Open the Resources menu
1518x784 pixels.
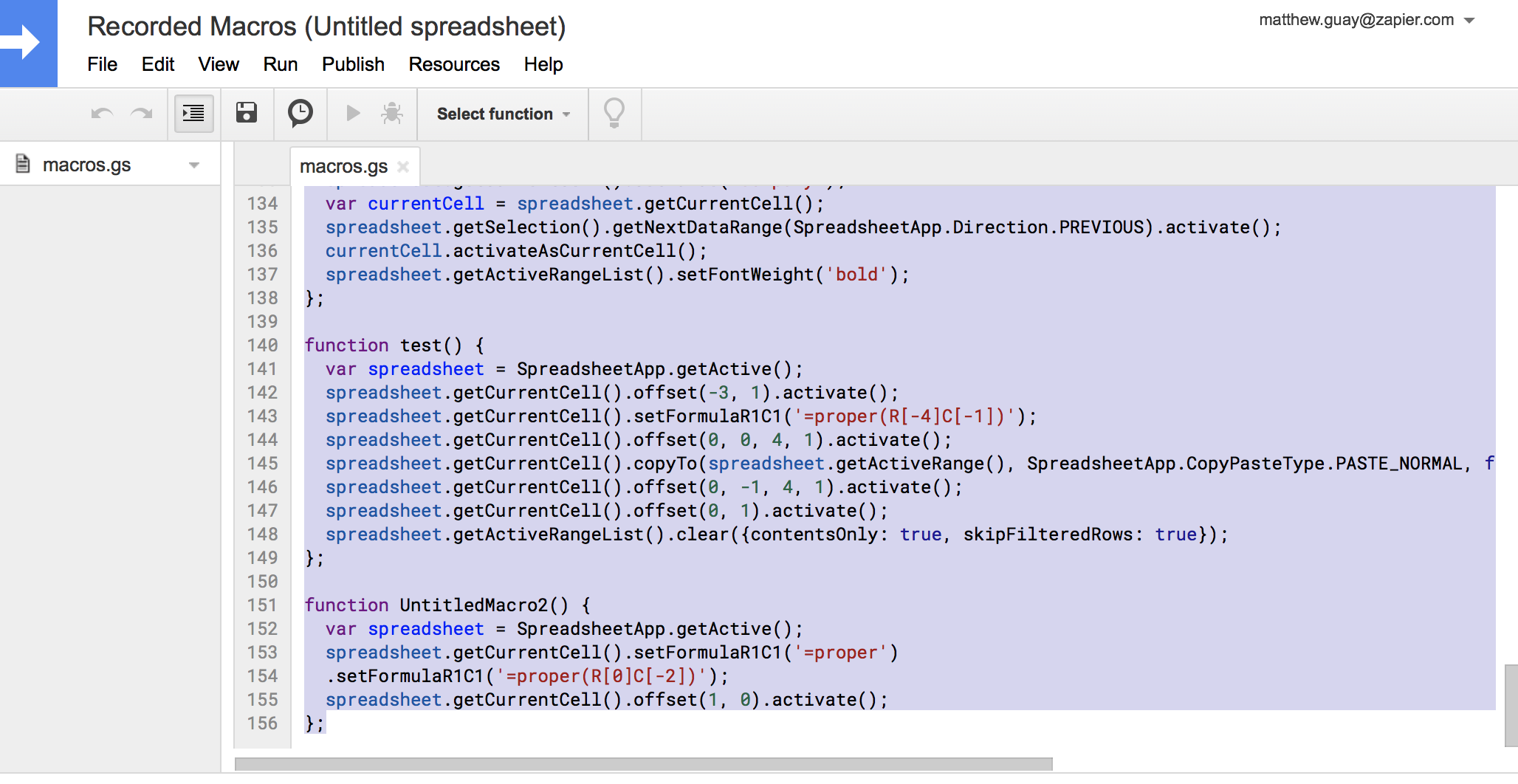click(x=454, y=64)
